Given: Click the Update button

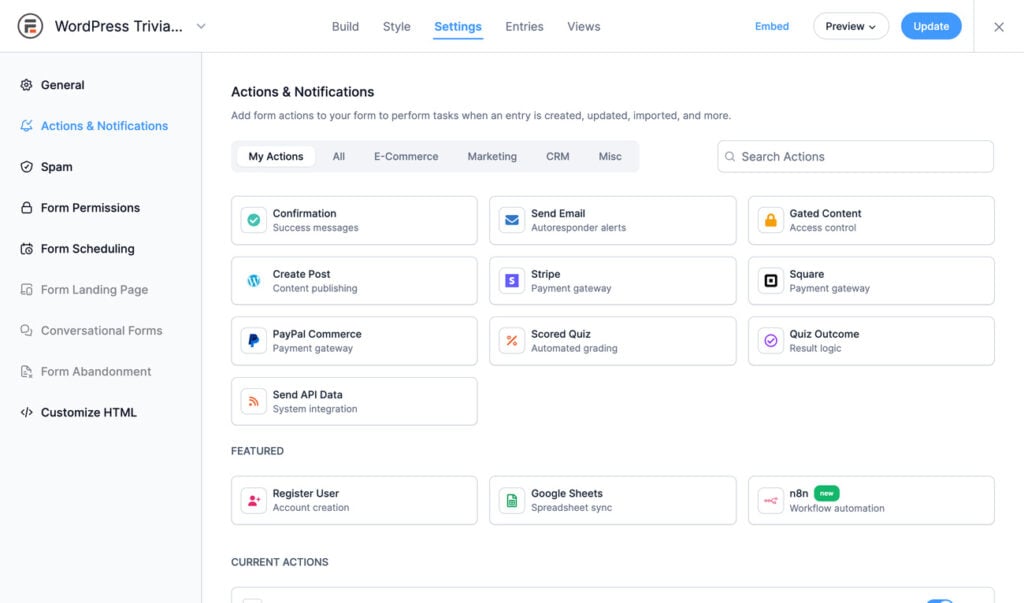Looking at the screenshot, I should click(931, 26).
